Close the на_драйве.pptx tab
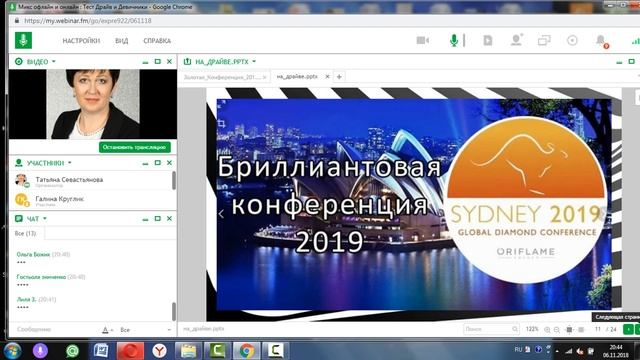 327,77
